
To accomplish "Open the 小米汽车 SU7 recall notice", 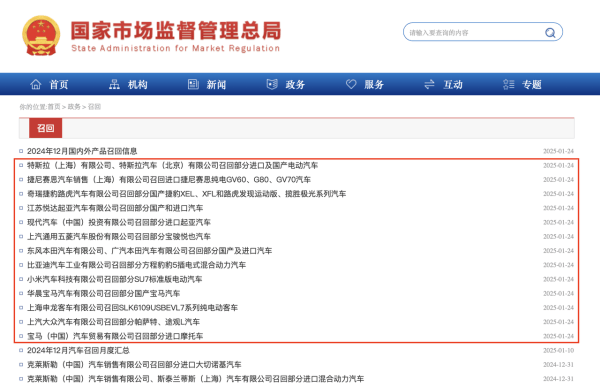I will (114, 279).
